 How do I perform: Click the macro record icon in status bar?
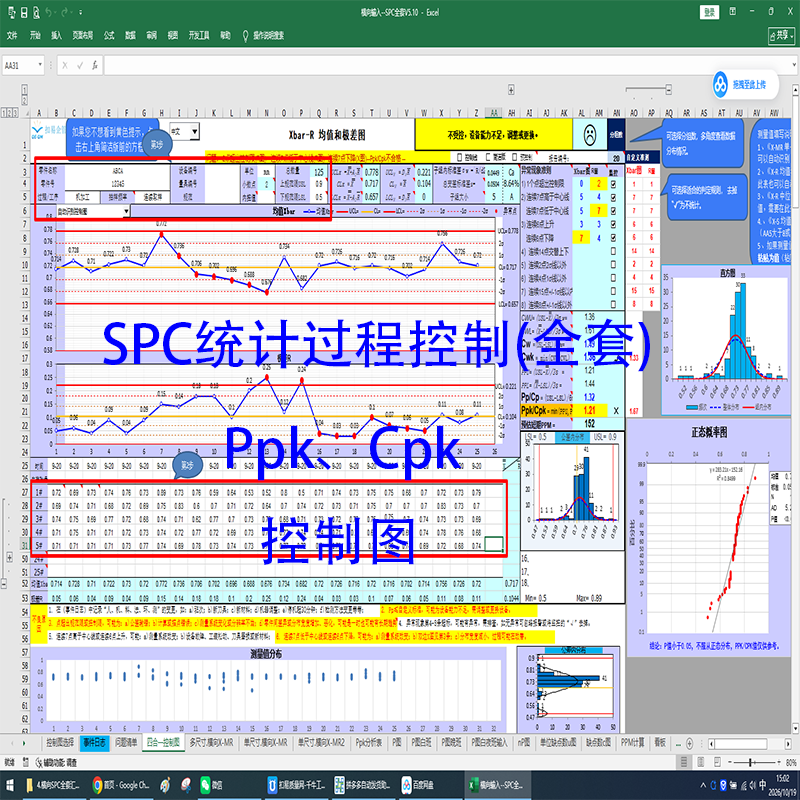pyautogui.click(x=26, y=763)
